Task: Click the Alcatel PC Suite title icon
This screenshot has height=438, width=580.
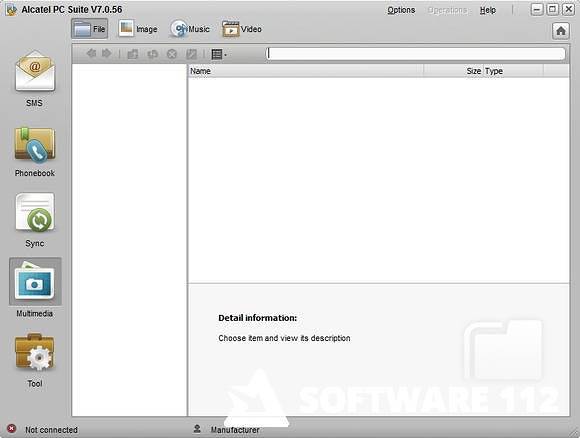Action: 11,10
